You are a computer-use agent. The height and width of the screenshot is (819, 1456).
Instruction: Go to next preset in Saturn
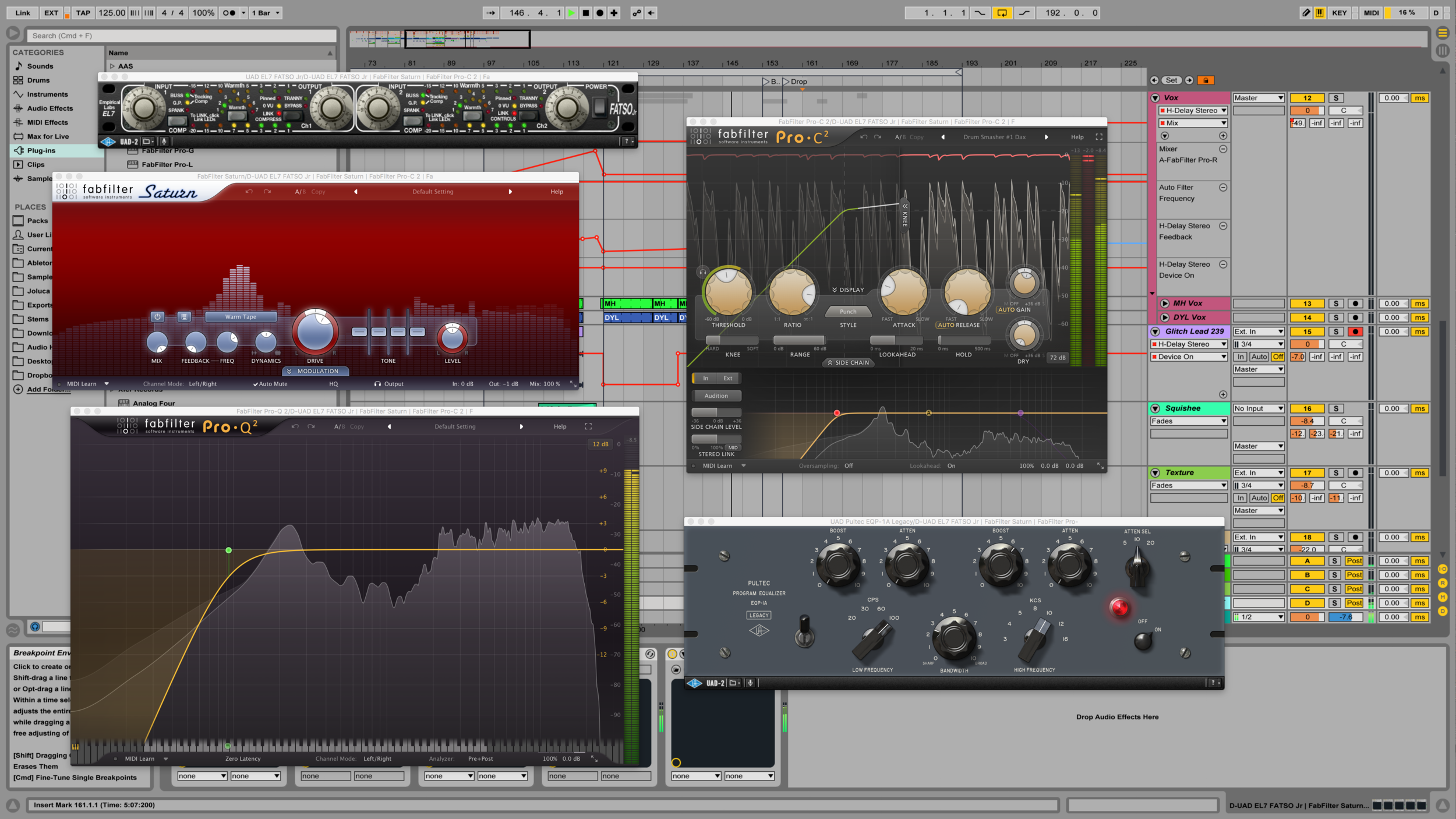click(x=510, y=192)
